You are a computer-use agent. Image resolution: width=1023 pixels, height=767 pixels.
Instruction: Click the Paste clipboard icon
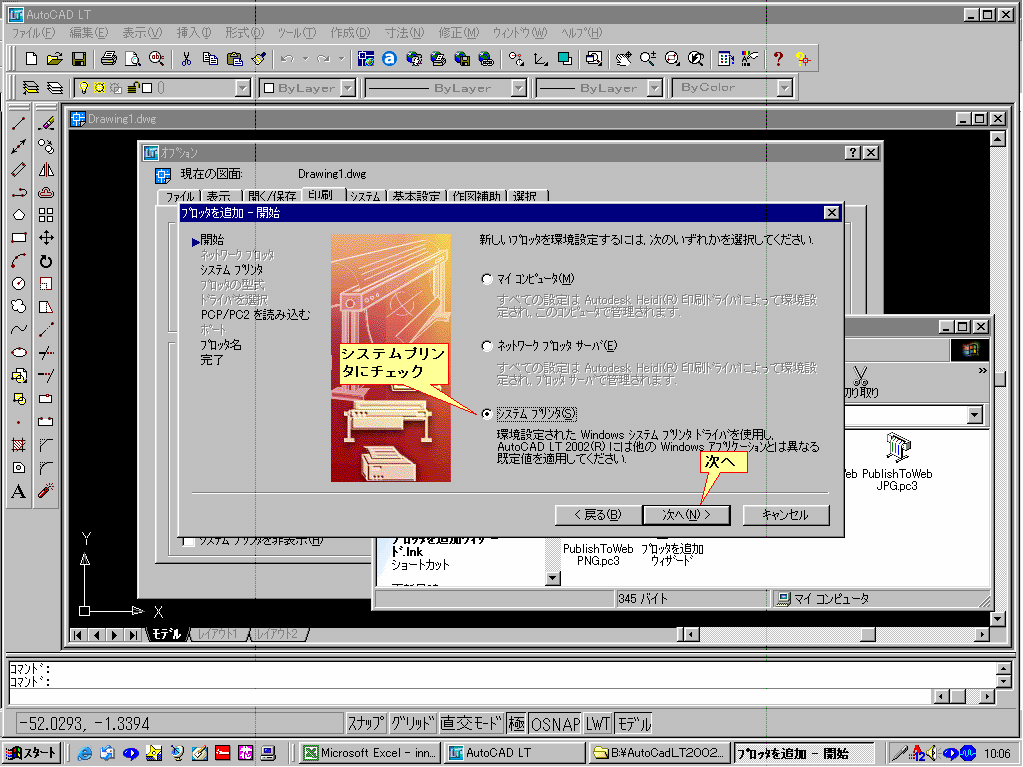[234, 59]
